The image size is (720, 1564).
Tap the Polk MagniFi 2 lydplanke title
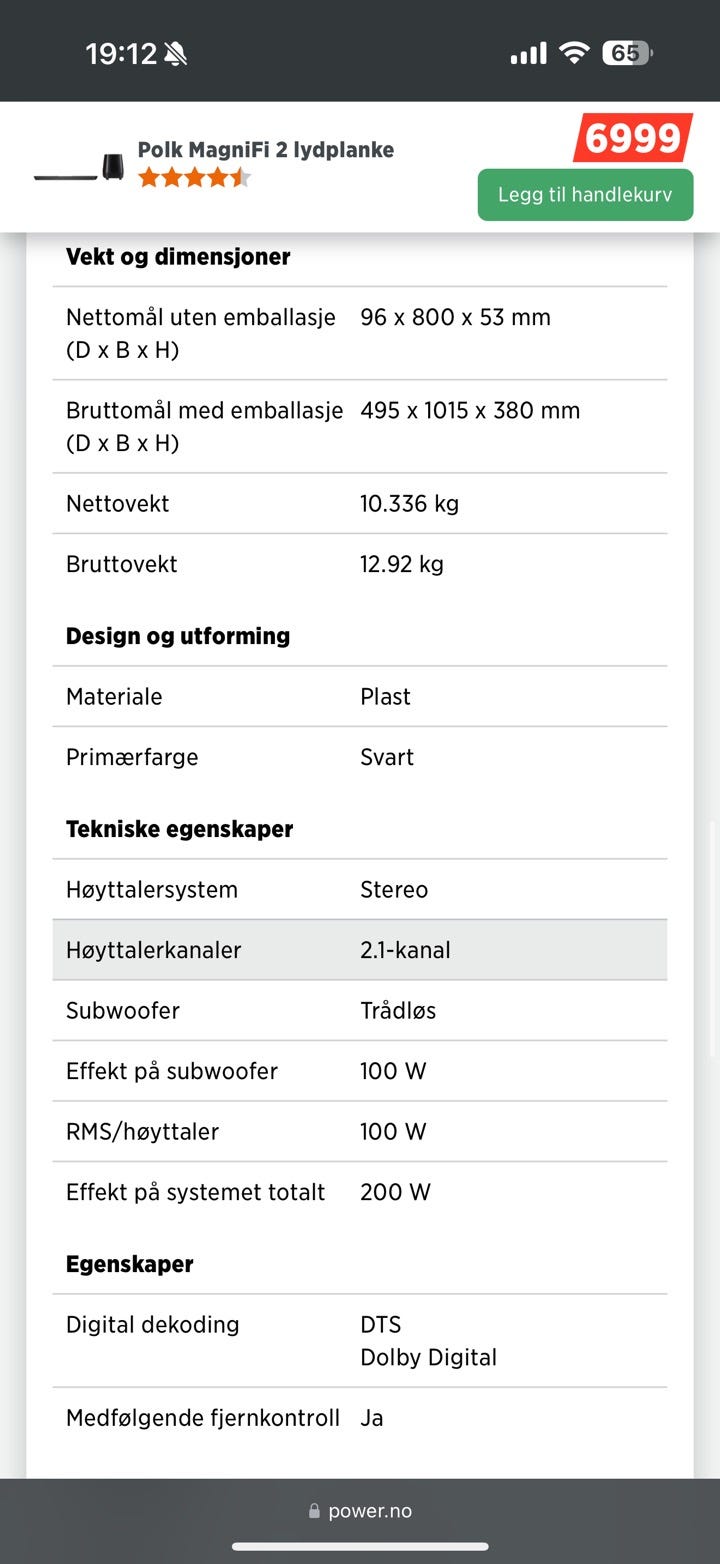point(266,150)
